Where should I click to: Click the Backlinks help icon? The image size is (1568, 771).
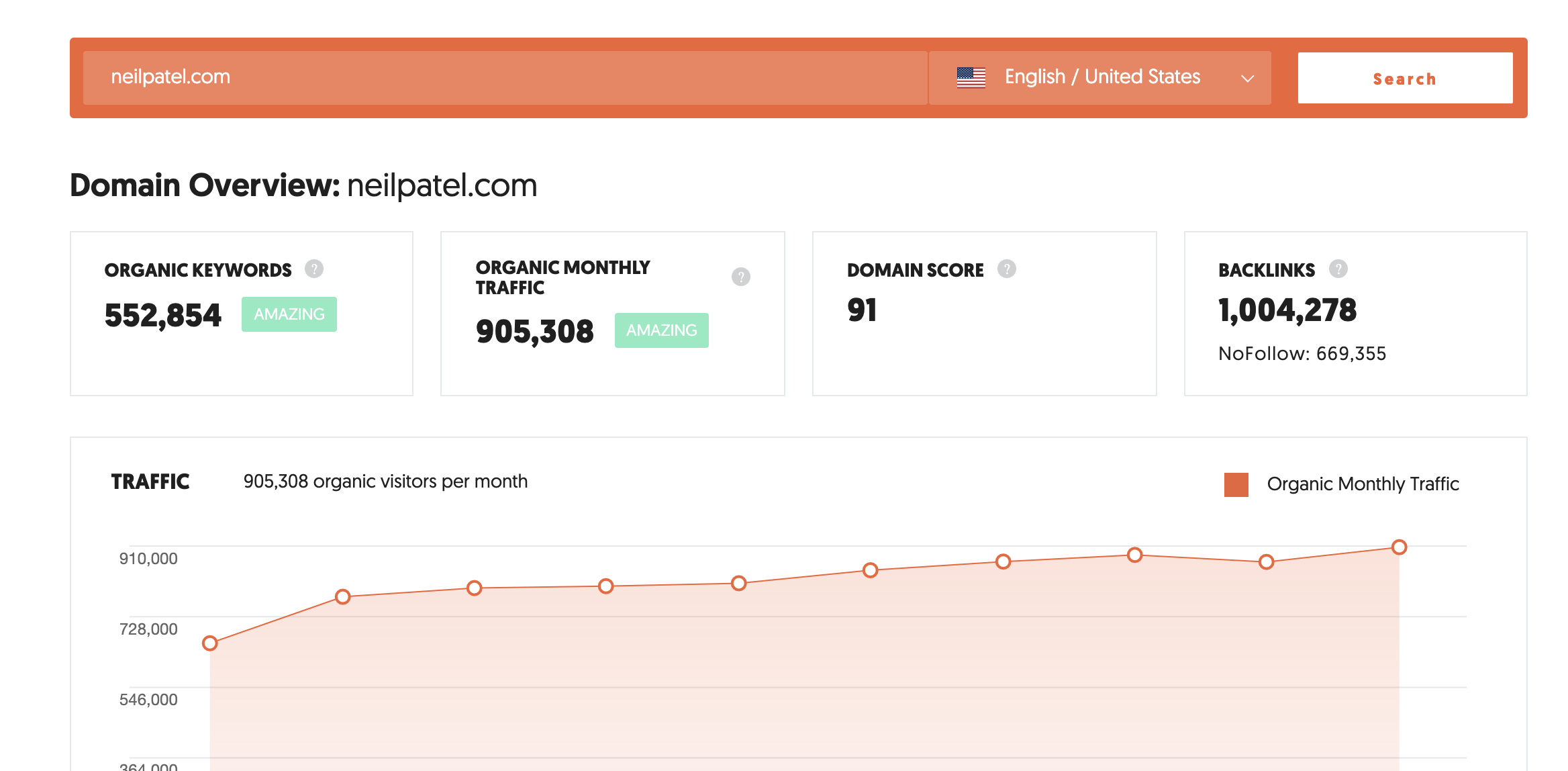pos(1338,269)
